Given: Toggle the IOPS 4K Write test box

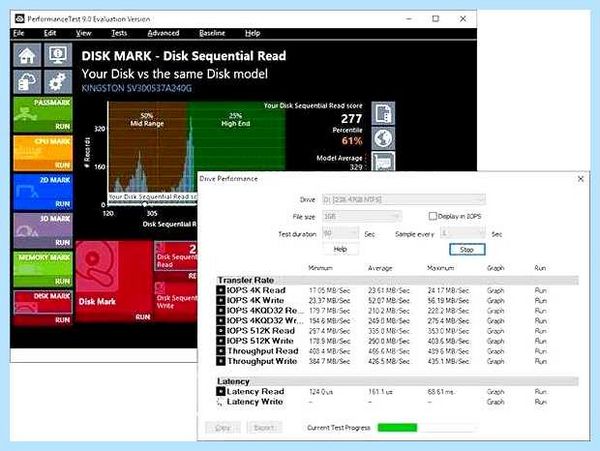Looking at the screenshot, I should [x=221, y=300].
